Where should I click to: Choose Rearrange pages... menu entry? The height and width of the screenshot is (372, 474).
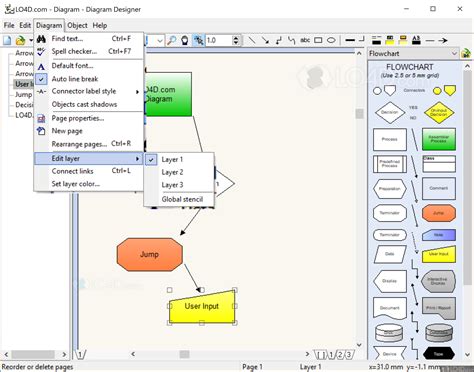pyautogui.click(x=89, y=144)
